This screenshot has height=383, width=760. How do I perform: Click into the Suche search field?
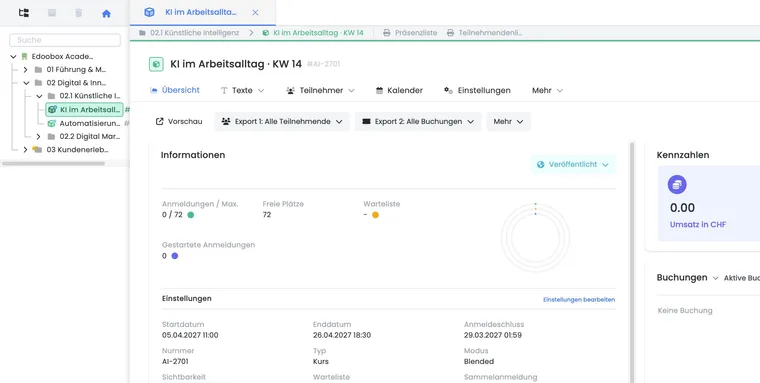65,40
